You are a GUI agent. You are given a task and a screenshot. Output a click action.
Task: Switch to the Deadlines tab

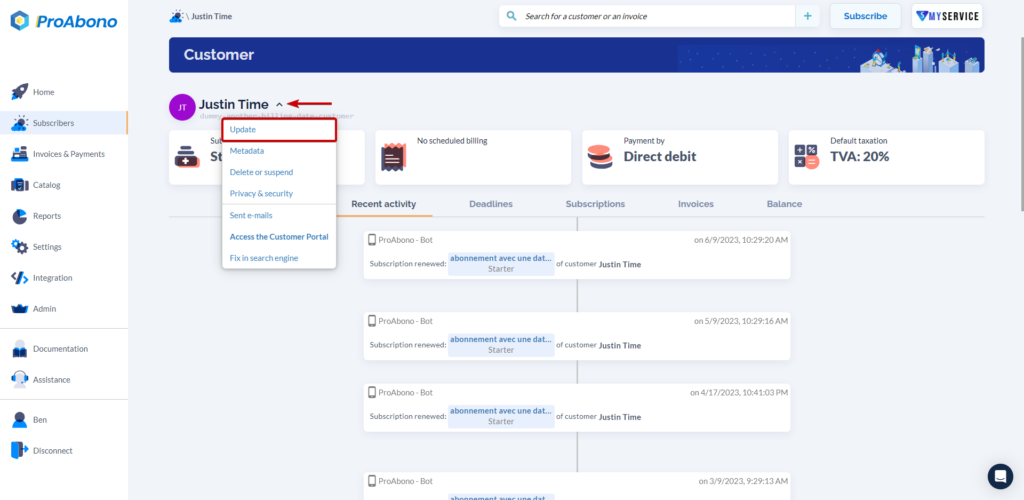pyautogui.click(x=490, y=204)
